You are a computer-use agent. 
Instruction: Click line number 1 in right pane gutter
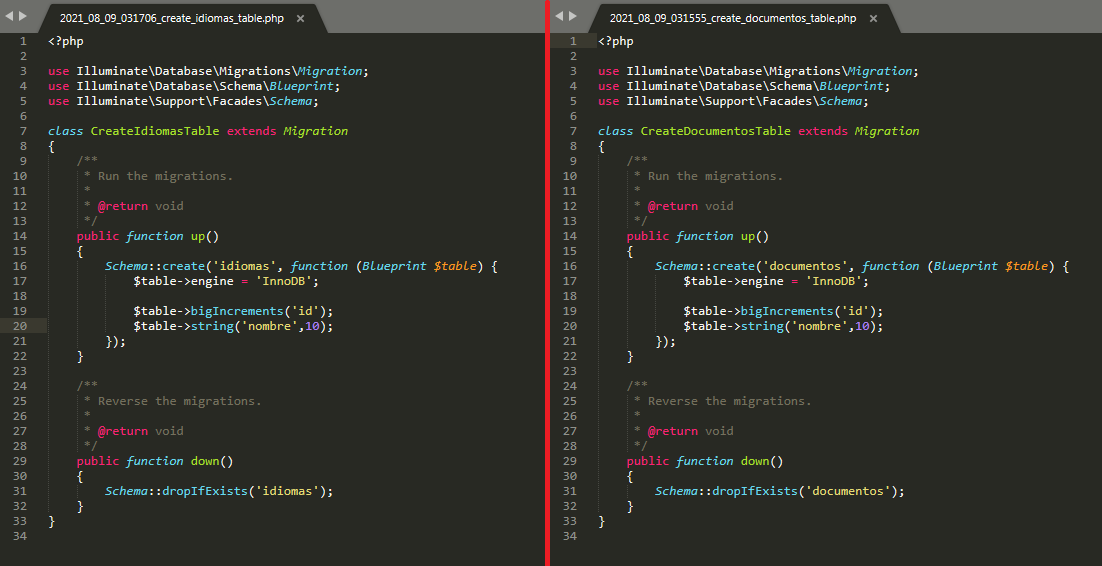point(572,41)
